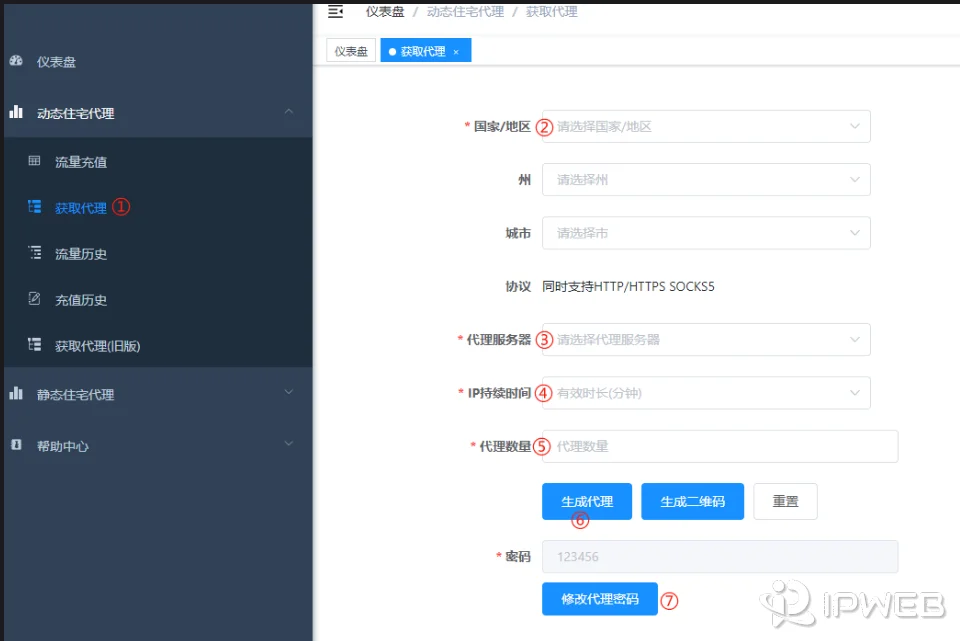
Task: Click the shield icon beside 帮助中心
Action: point(15,445)
